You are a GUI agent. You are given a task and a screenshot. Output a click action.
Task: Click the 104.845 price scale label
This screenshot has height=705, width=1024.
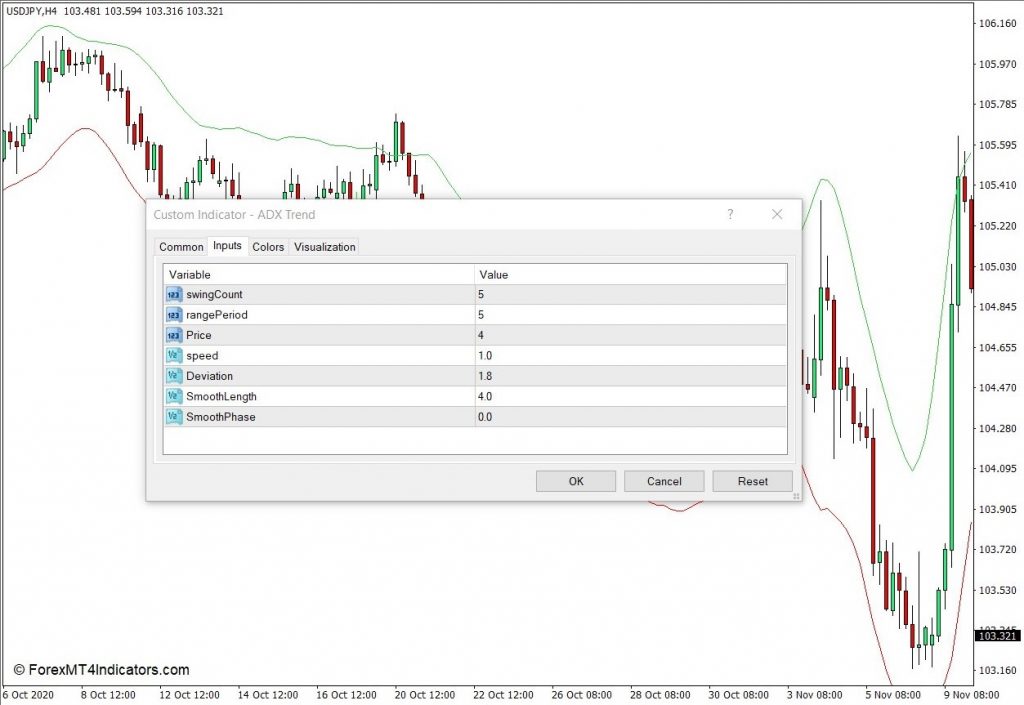[997, 307]
